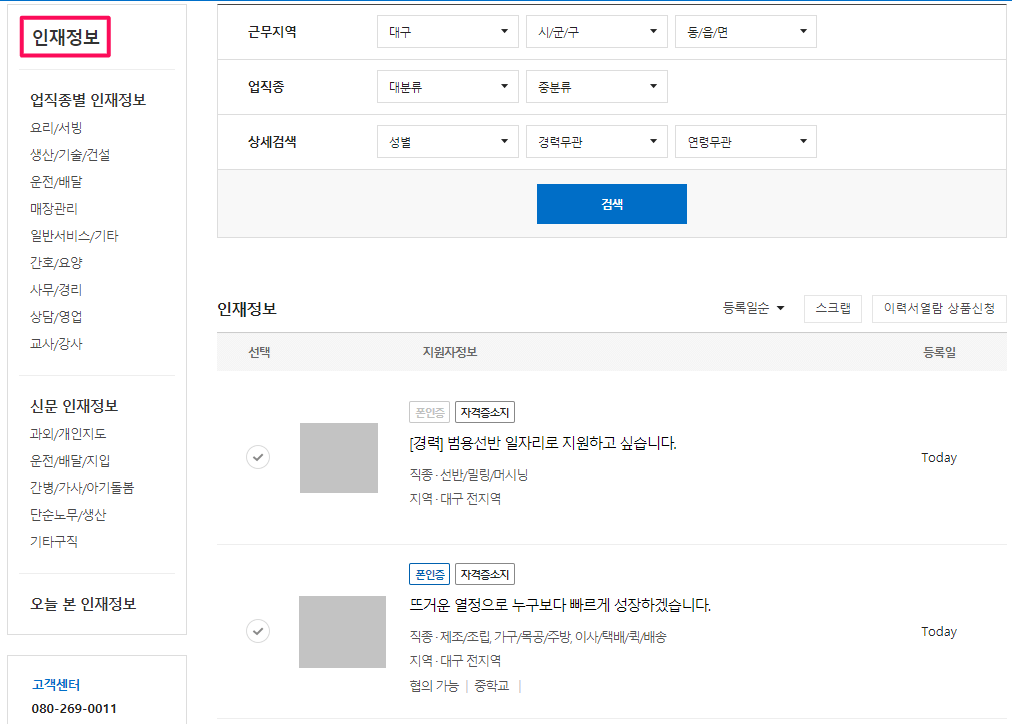The width and height of the screenshot is (1012, 724).
Task: Select 간병/가사/아기돌봄 category
Action: click(x=82, y=488)
